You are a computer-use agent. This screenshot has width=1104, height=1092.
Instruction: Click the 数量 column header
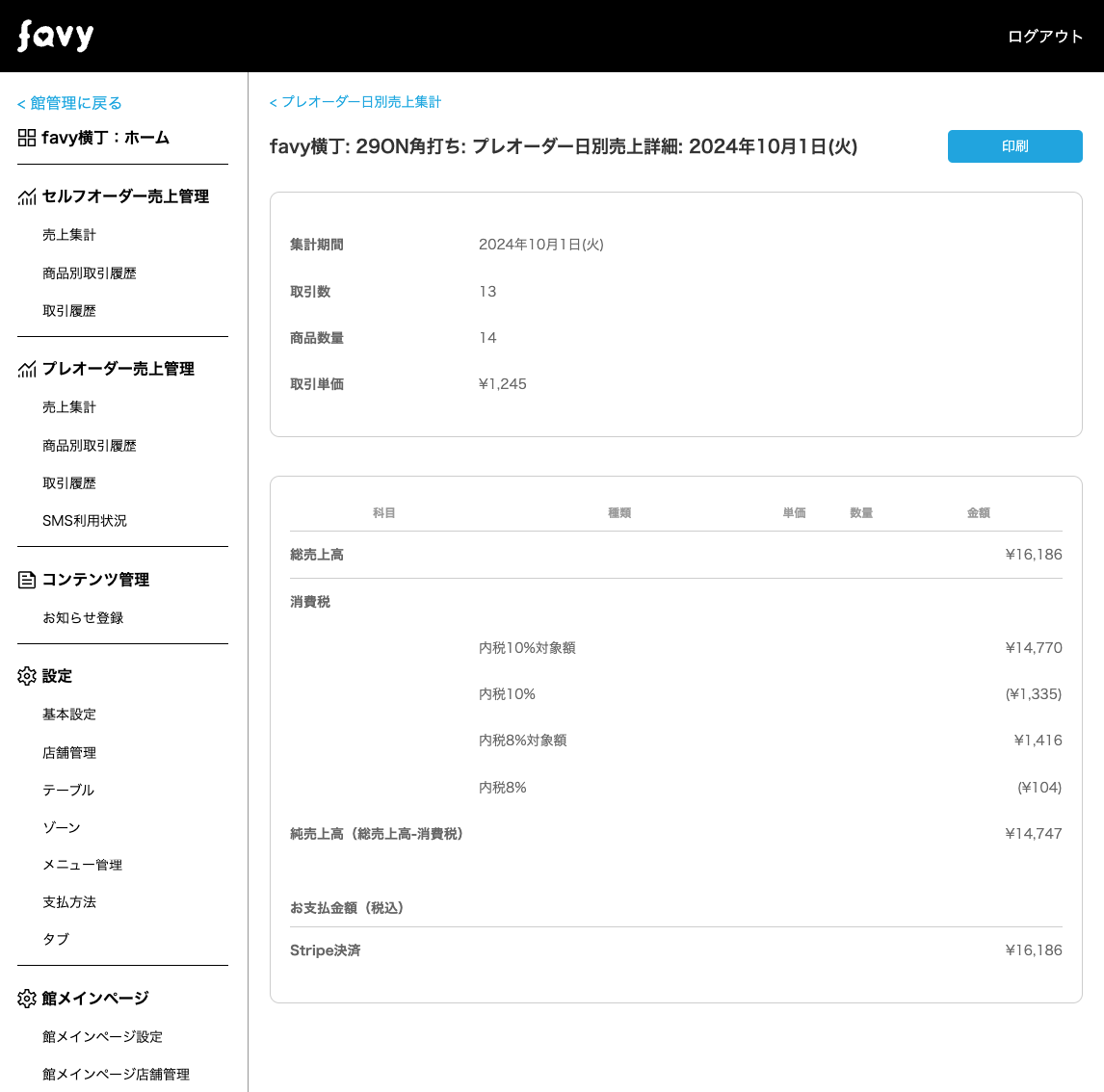861,513
